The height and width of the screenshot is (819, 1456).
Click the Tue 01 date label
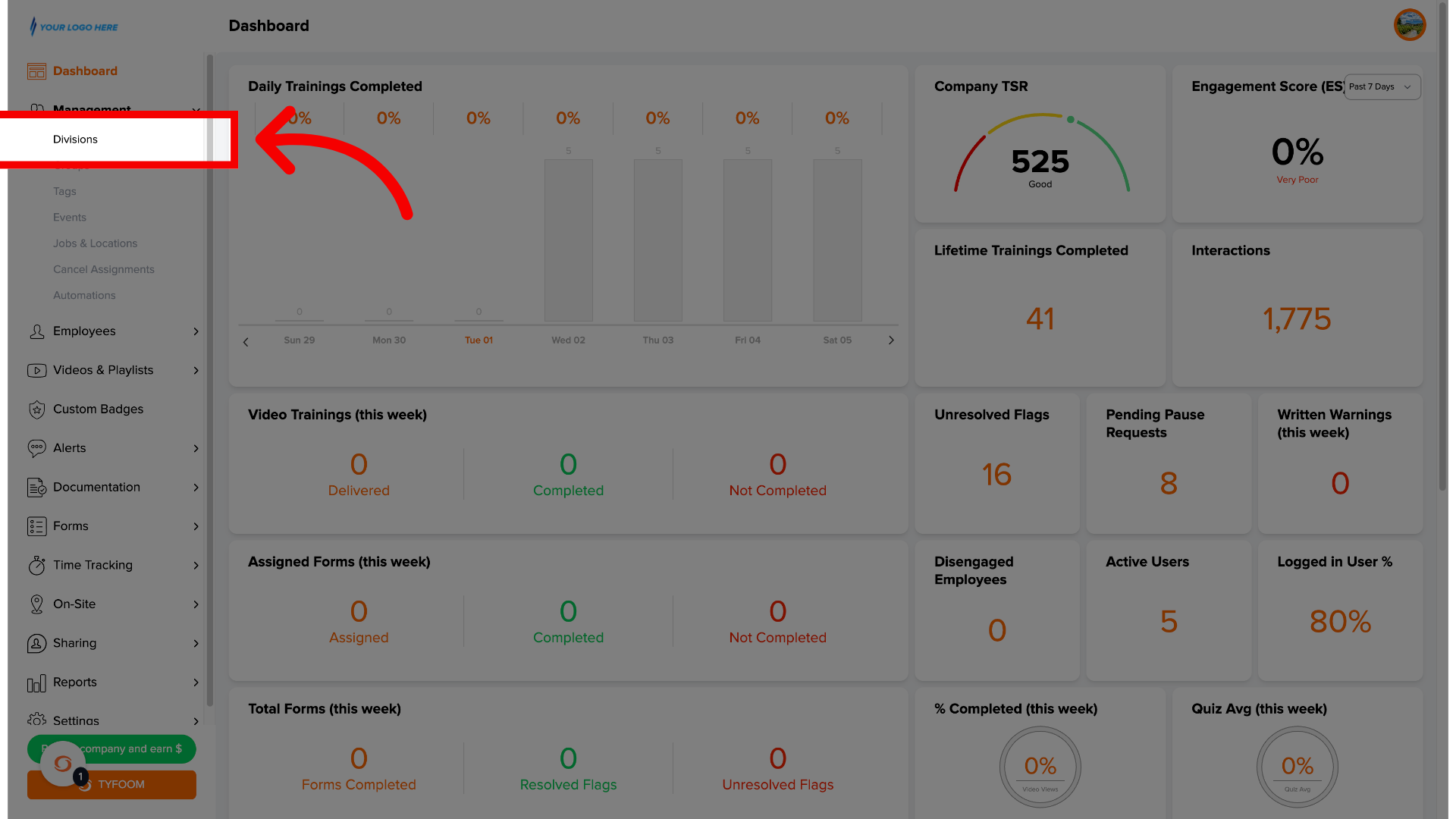pyautogui.click(x=479, y=340)
